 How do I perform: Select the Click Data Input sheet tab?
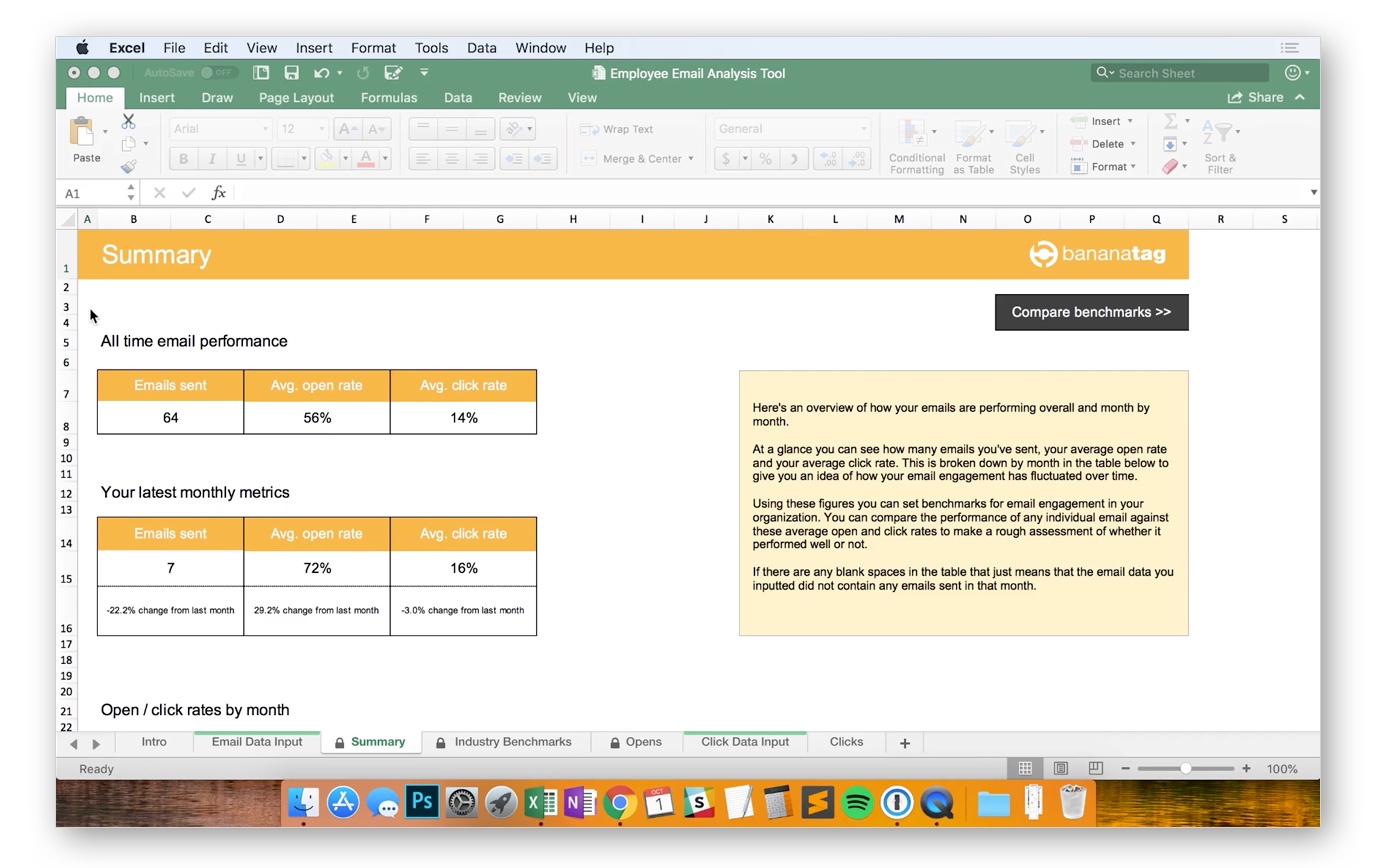pos(745,742)
